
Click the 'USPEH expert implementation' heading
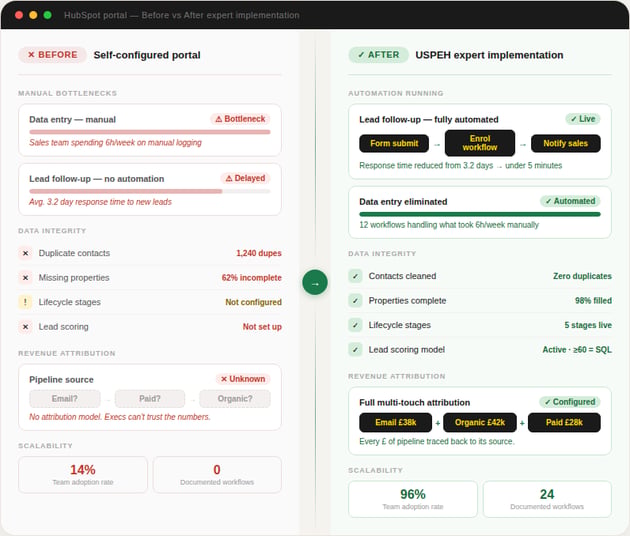coord(489,55)
